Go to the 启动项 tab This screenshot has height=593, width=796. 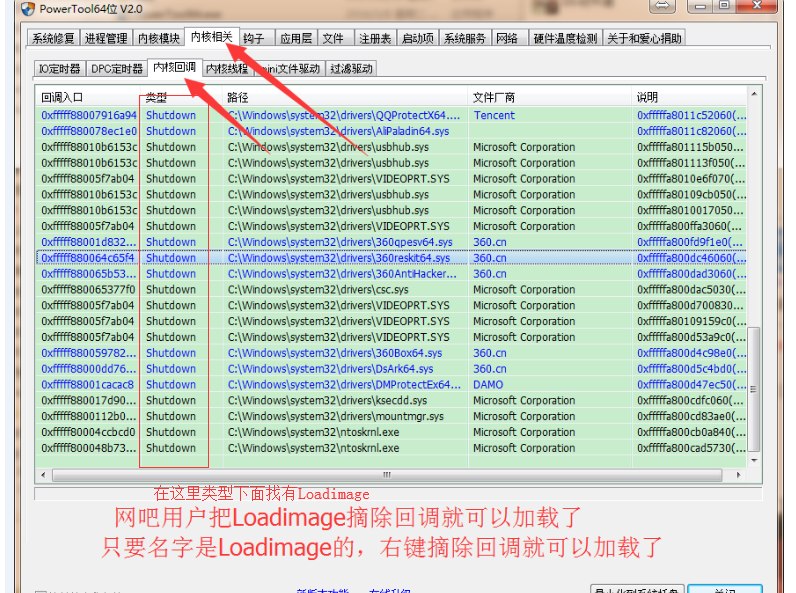pyautogui.click(x=417, y=39)
